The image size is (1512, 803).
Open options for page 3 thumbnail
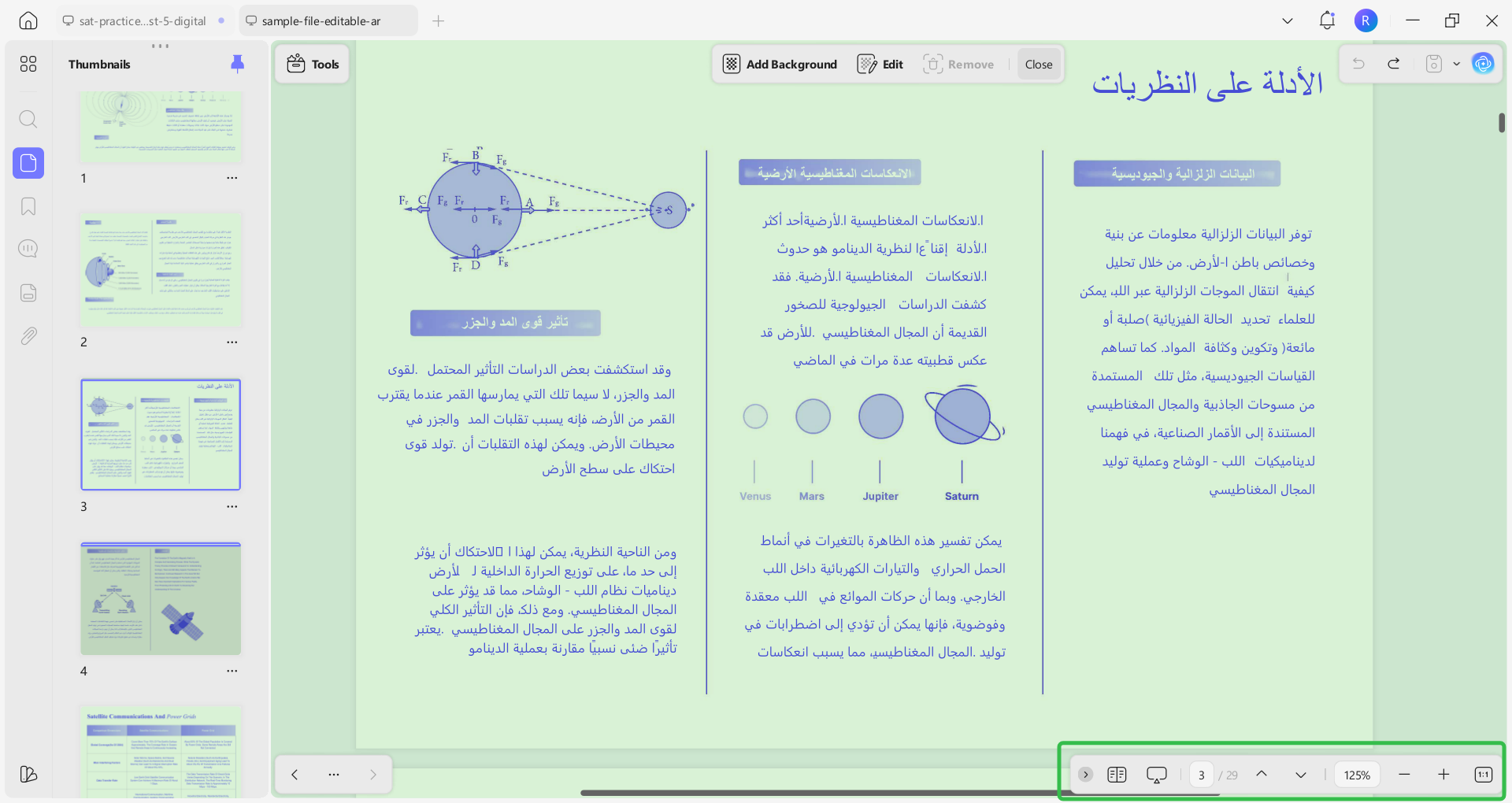[232, 507]
